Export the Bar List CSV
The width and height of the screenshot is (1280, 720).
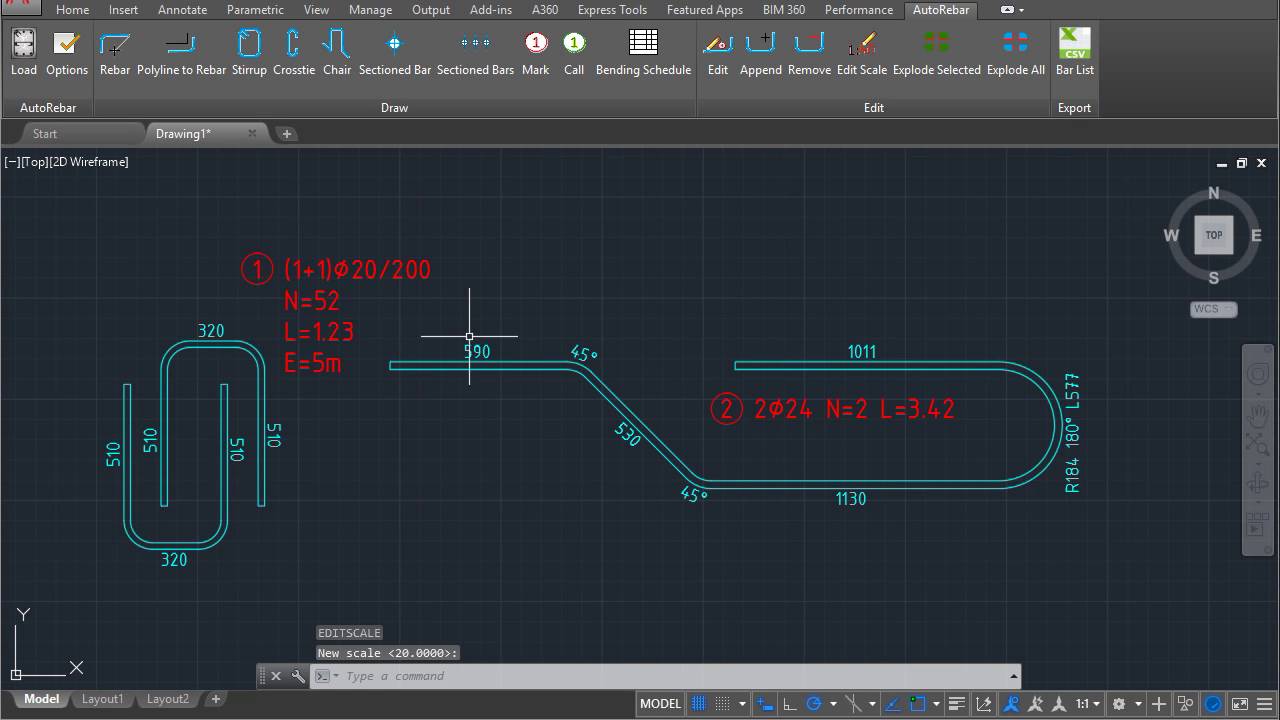1074,53
